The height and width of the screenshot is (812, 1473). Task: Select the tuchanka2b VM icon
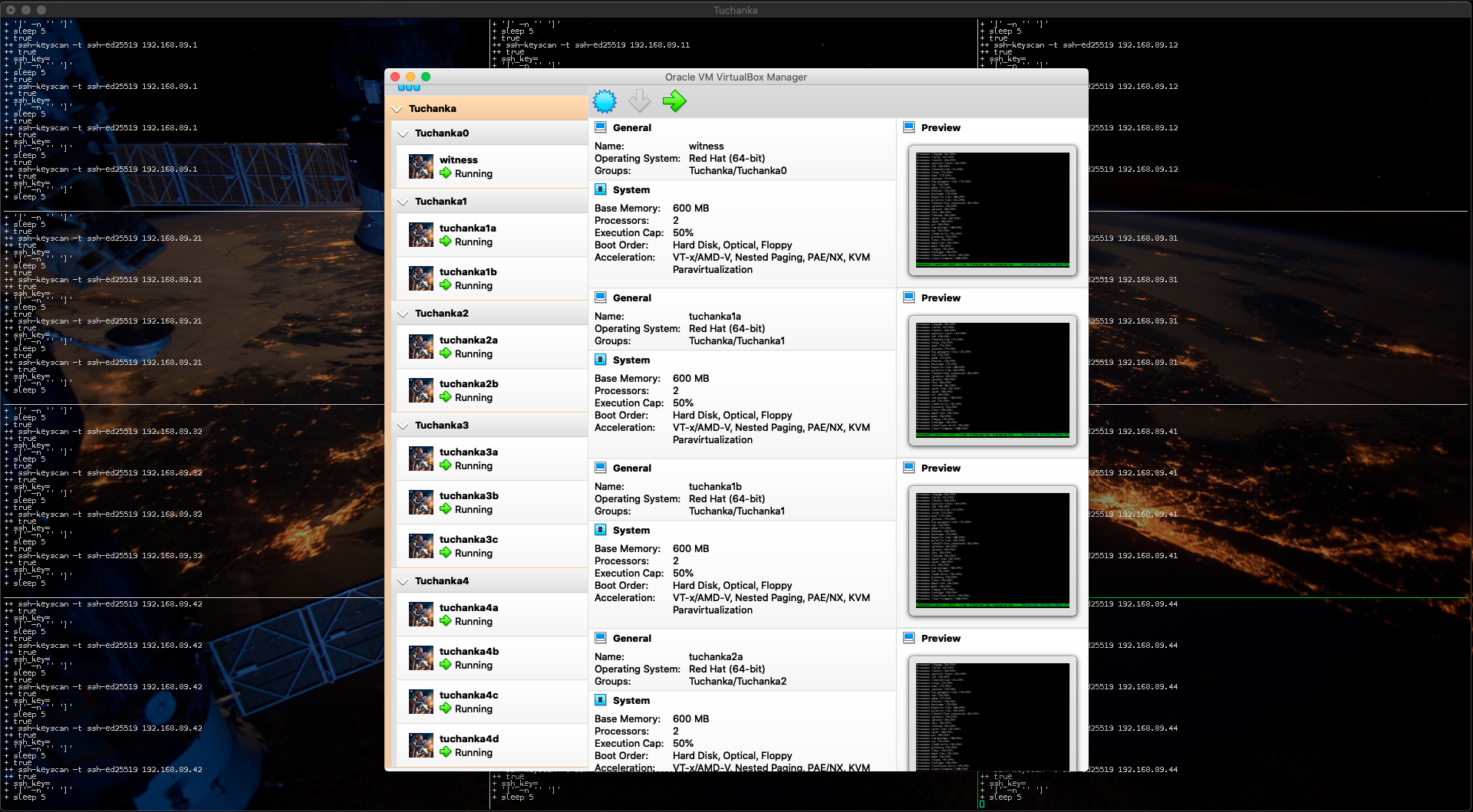pos(421,390)
